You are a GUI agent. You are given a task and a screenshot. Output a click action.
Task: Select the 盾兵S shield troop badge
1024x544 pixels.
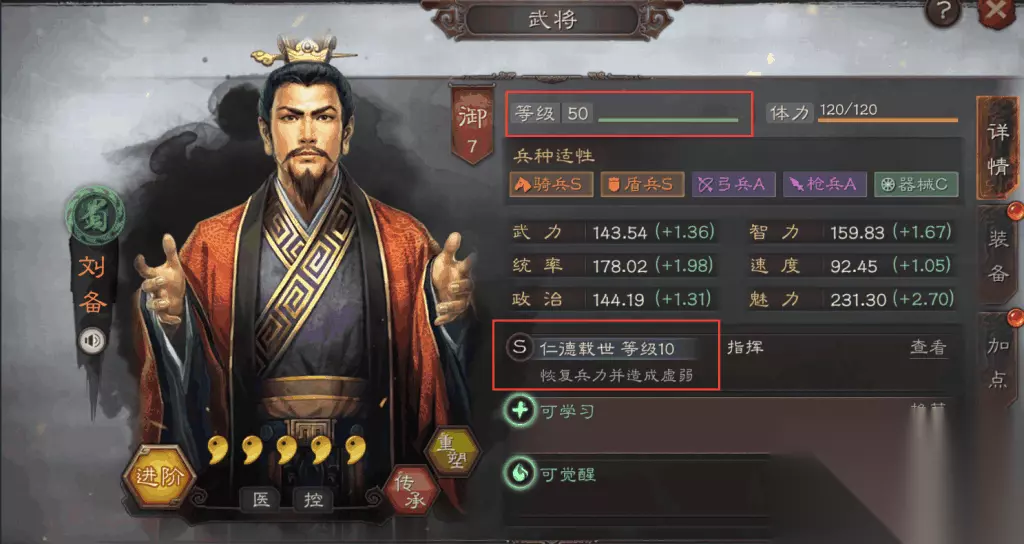[642, 185]
